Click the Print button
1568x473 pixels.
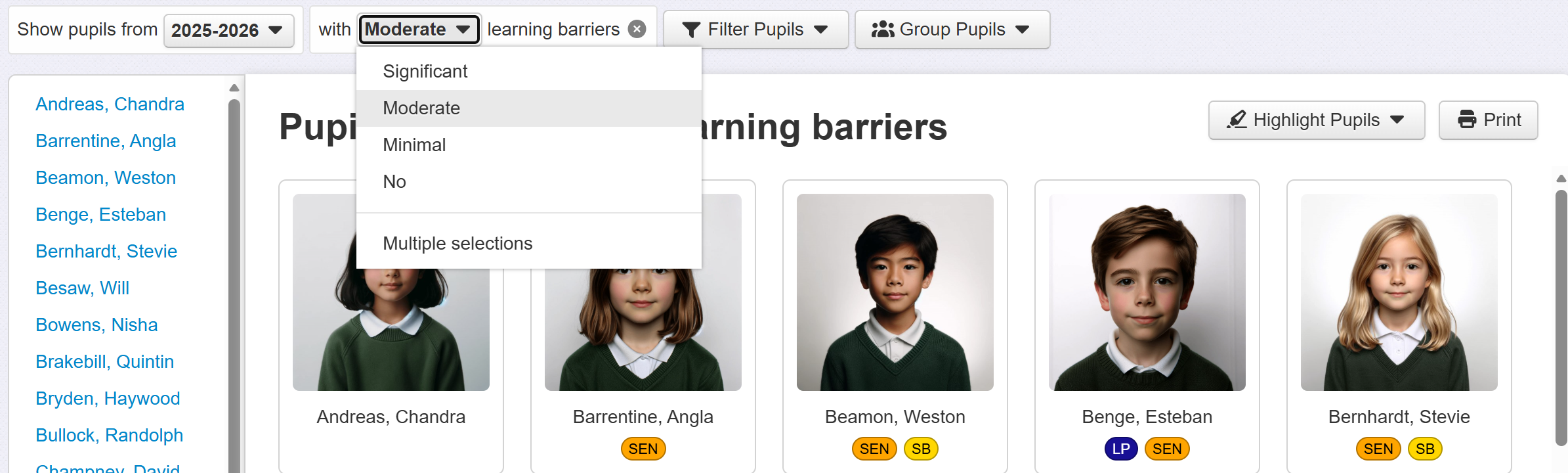coord(1488,120)
